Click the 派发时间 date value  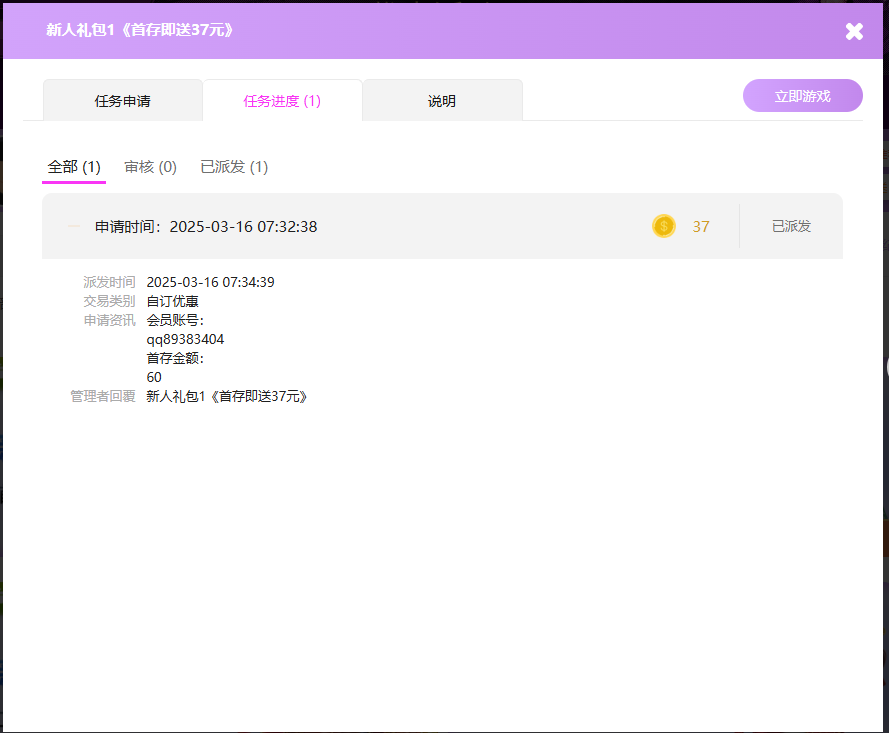point(212,281)
